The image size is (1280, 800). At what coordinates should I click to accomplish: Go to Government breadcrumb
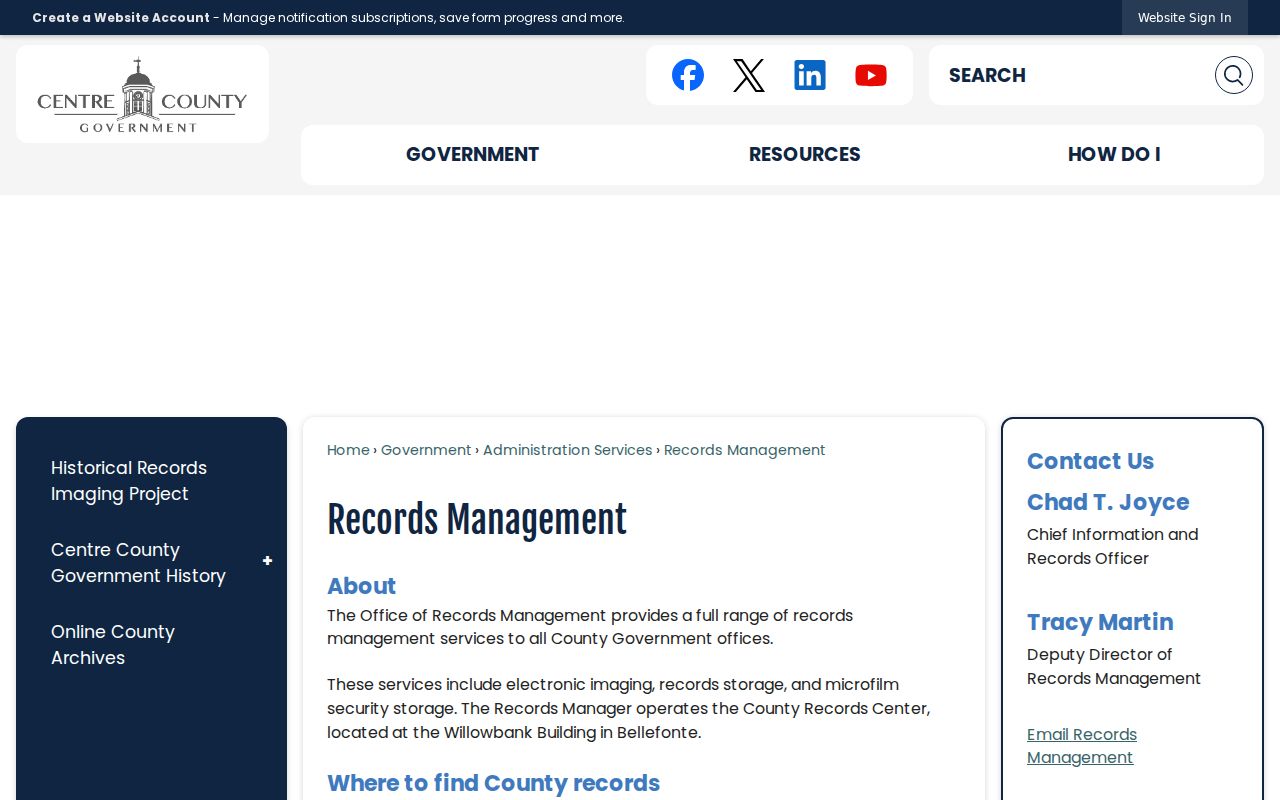pos(426,450)
